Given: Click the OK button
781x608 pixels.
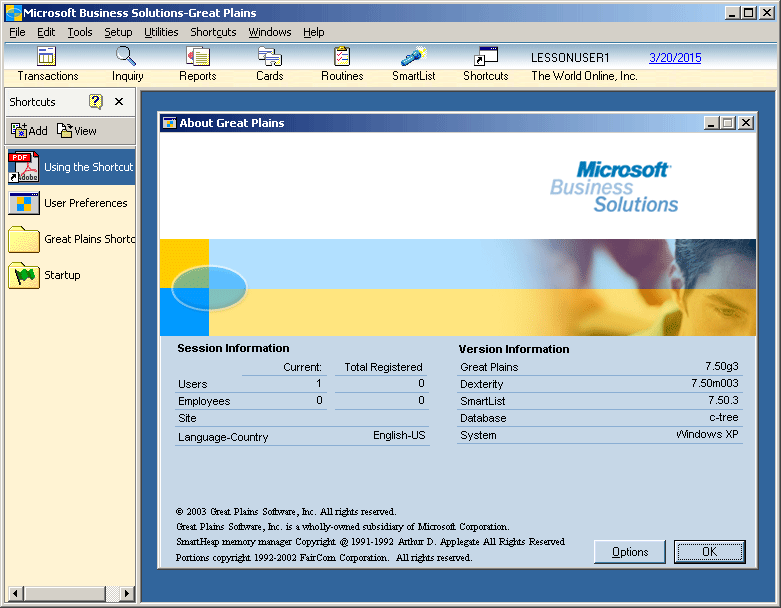Looking at the screenshot, I should point(709,552).
